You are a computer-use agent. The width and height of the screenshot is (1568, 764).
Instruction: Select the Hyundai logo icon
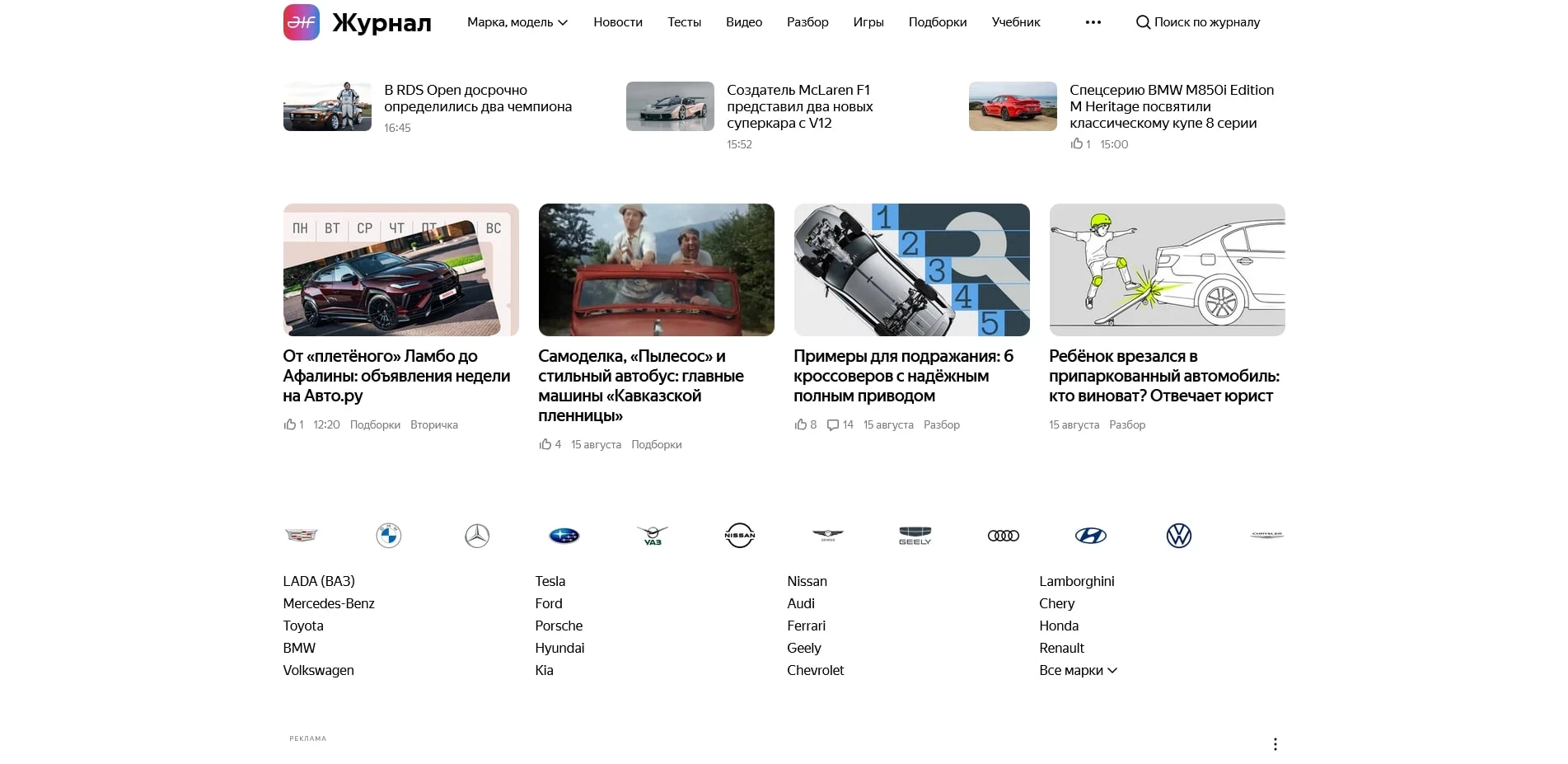1091,535
